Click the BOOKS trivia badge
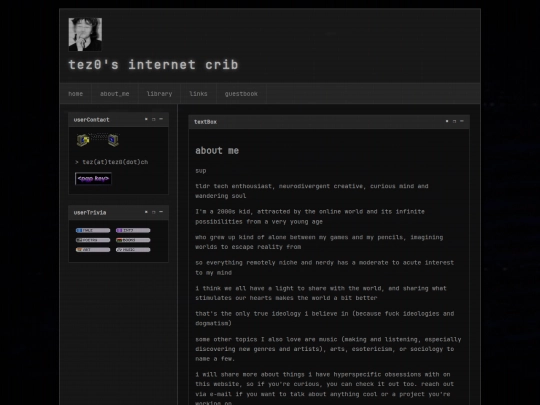The width and height of the screenshot is (540, 405). point(133,240)
